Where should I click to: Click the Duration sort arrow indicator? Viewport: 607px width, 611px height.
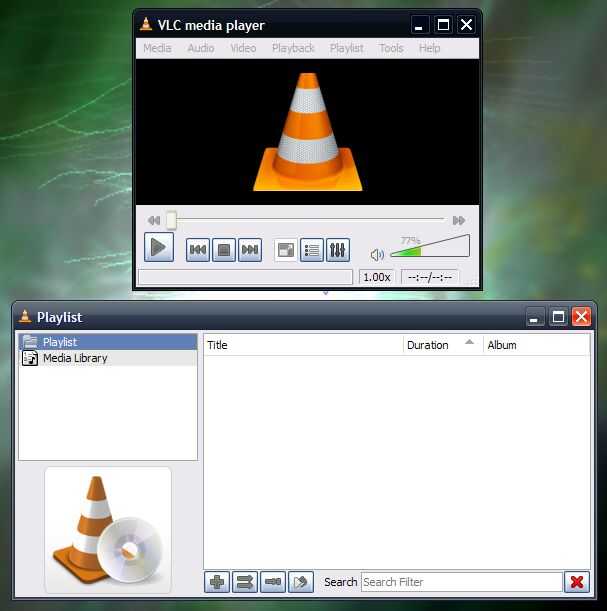pos(469,342)
